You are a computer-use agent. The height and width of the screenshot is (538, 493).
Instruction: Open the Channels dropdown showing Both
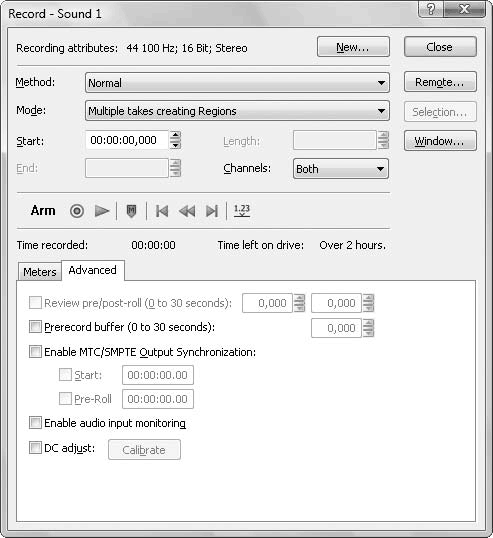pos(341,168)
